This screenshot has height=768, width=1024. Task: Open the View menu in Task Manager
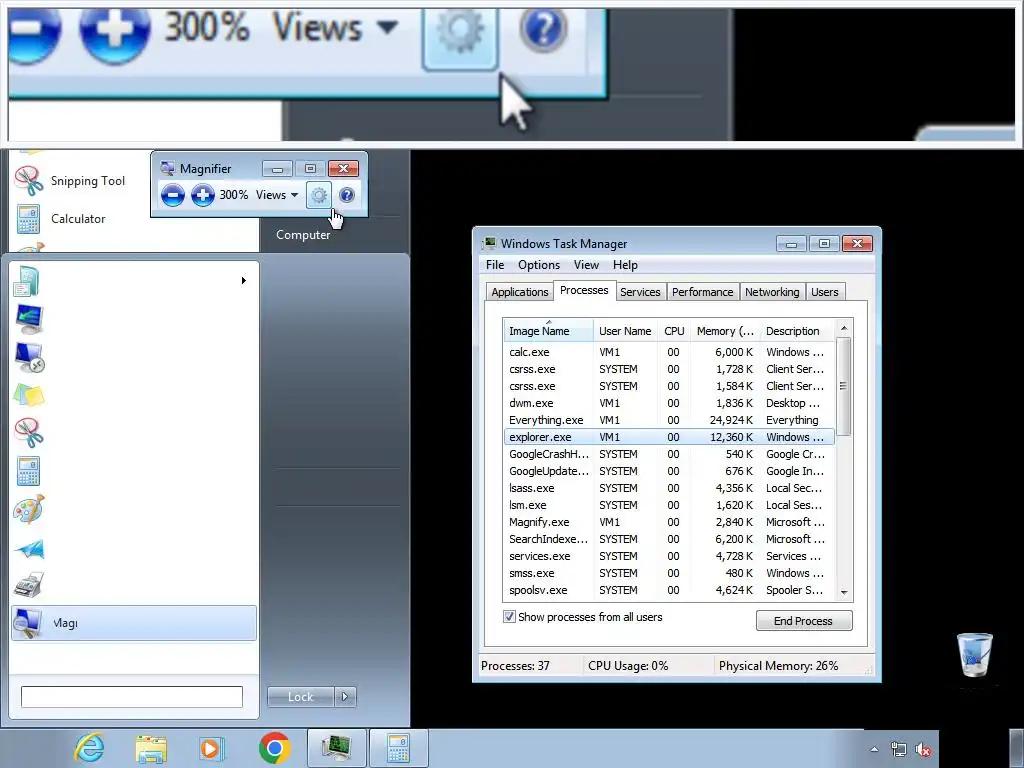click(x=586, y=264)
